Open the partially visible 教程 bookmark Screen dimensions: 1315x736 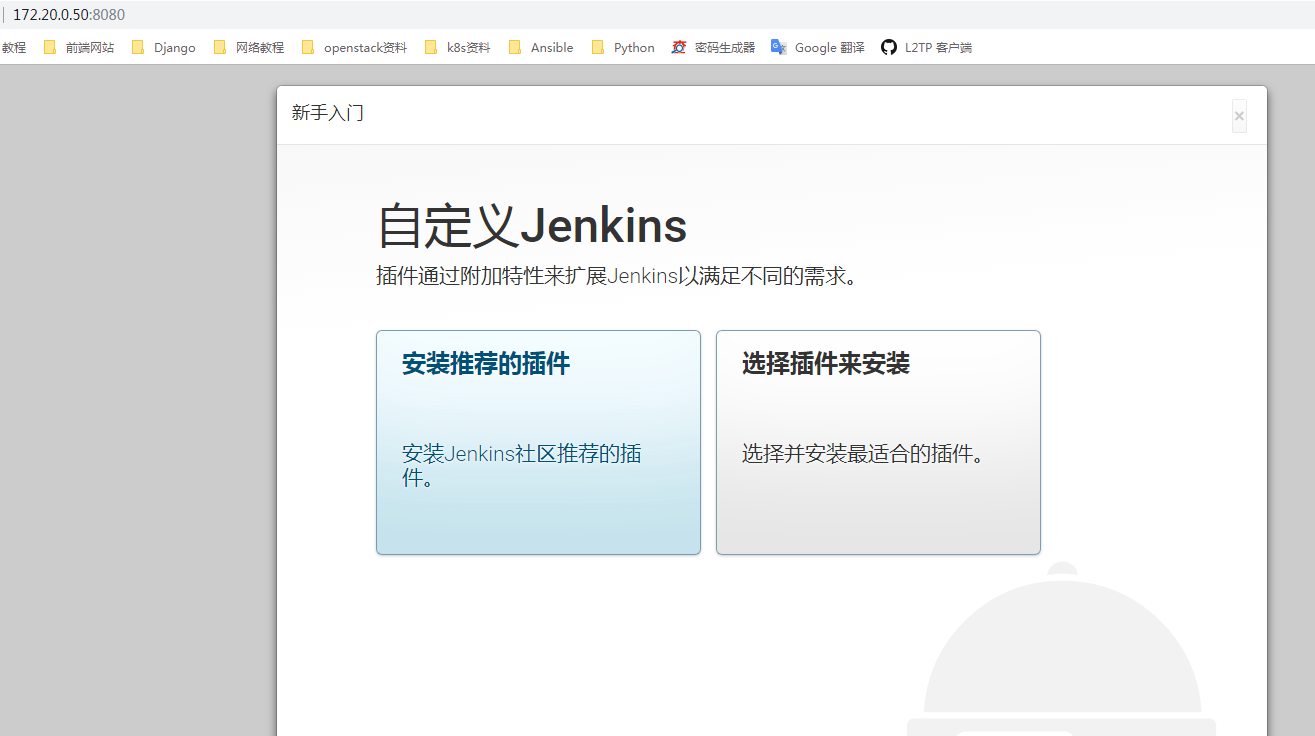13,47
